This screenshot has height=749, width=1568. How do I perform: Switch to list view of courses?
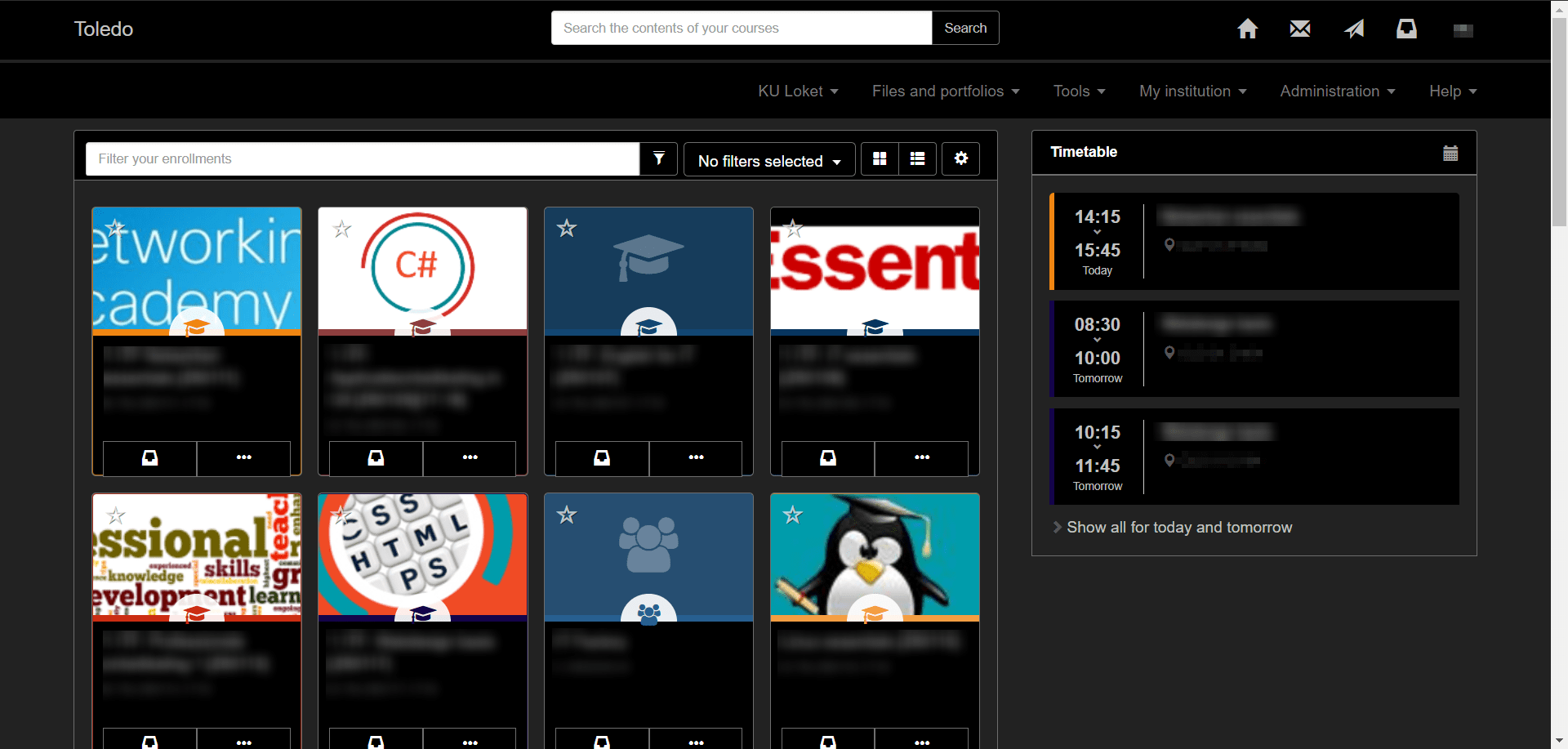pos(917,158)
